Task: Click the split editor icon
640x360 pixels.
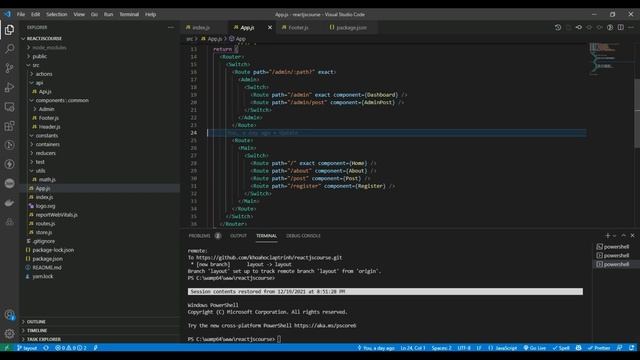Action: click(620, 27)
